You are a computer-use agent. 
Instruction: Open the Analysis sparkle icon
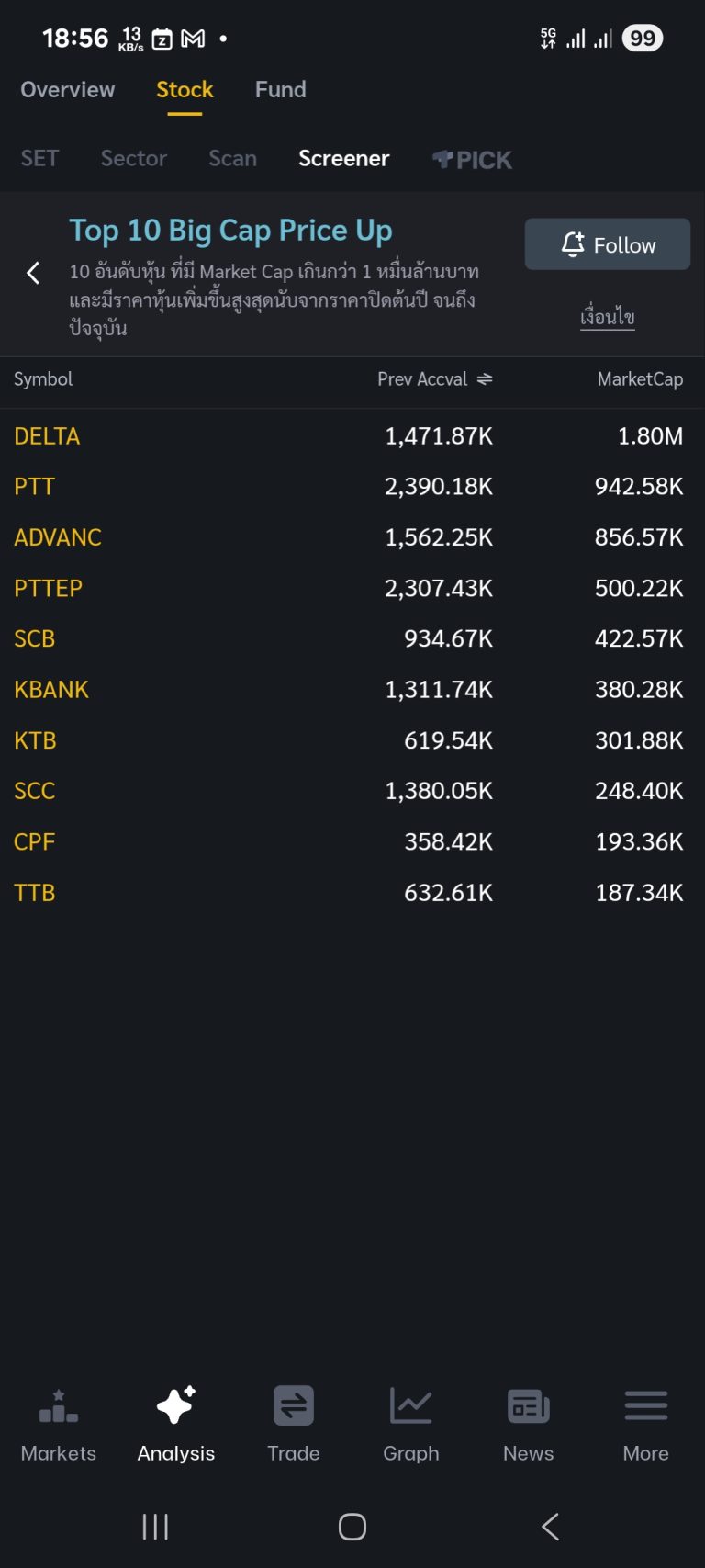(175, 1406)
